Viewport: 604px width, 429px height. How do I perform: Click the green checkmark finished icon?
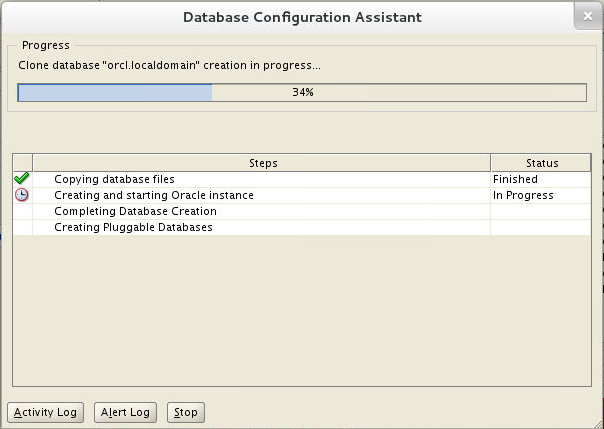tap(22, 179)
